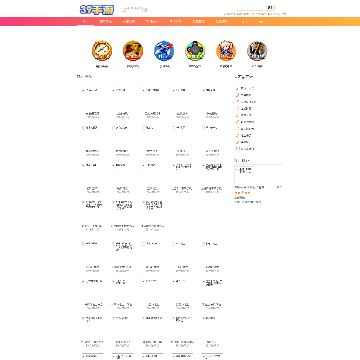Open the 39手游 site logo
Image resolution: width=360 pixels, height=360 pixels.
[x=97, y=10]
